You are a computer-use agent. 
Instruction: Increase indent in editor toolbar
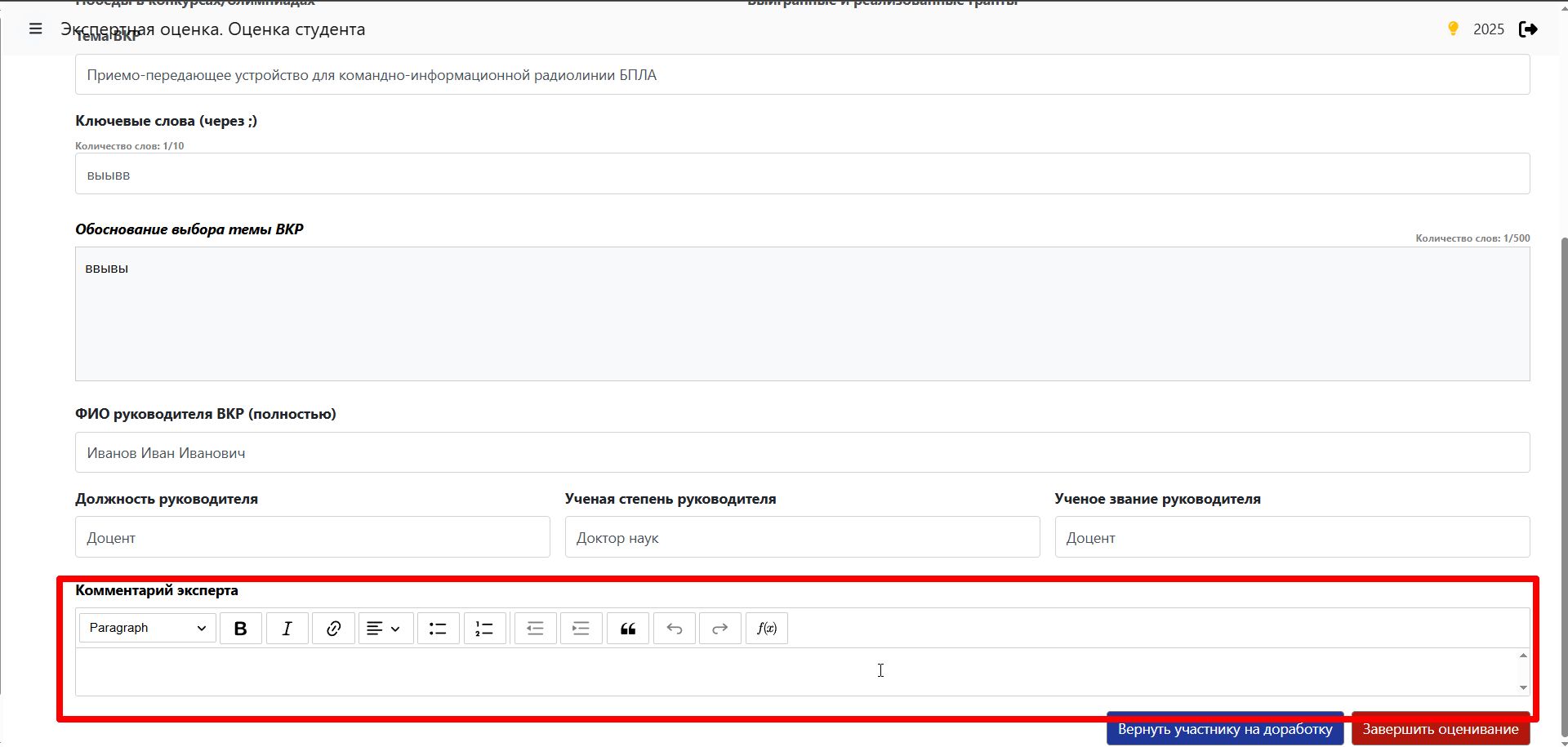point(581,628)
